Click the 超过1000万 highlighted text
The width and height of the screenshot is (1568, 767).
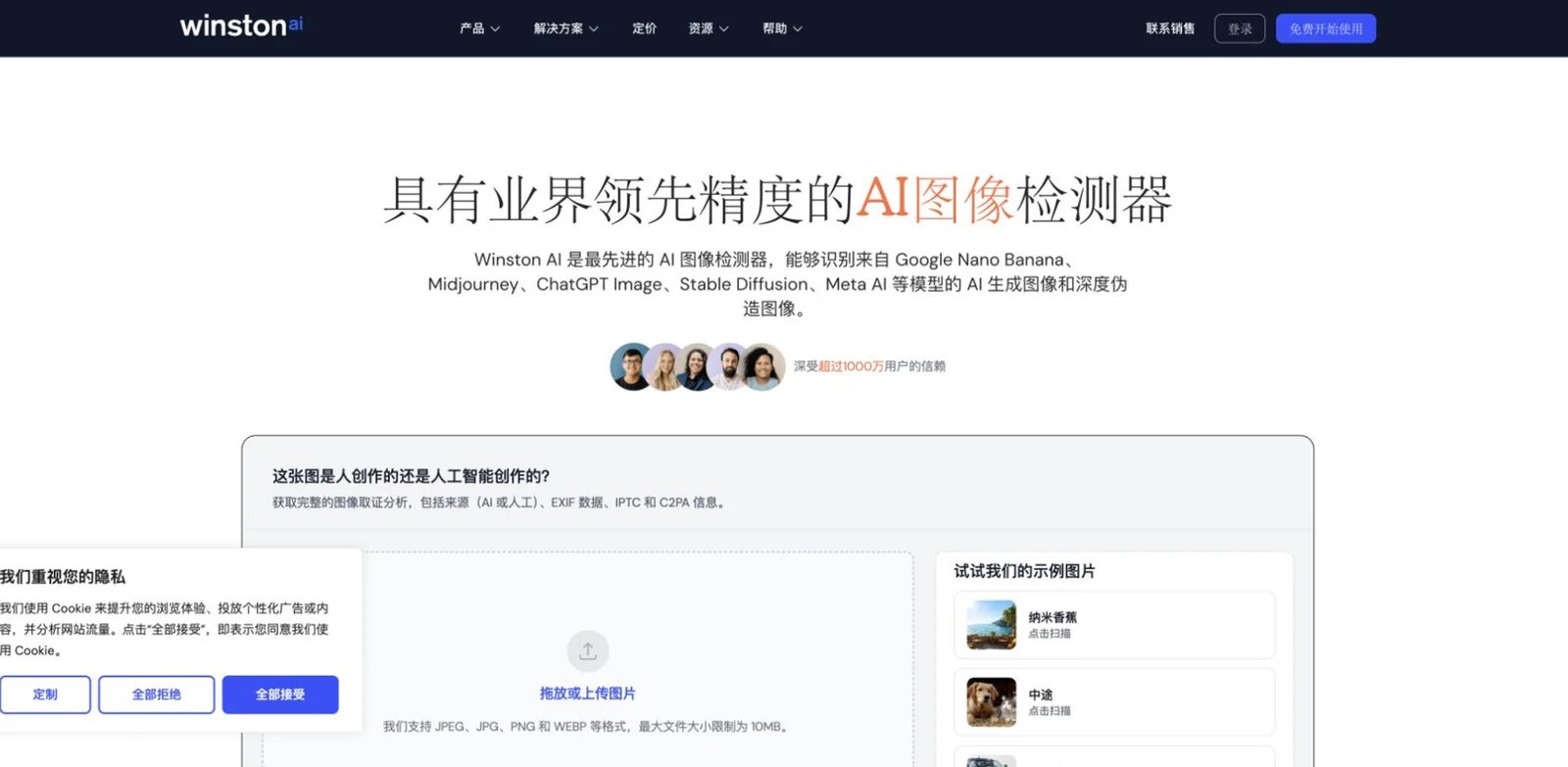coord(851,366)
